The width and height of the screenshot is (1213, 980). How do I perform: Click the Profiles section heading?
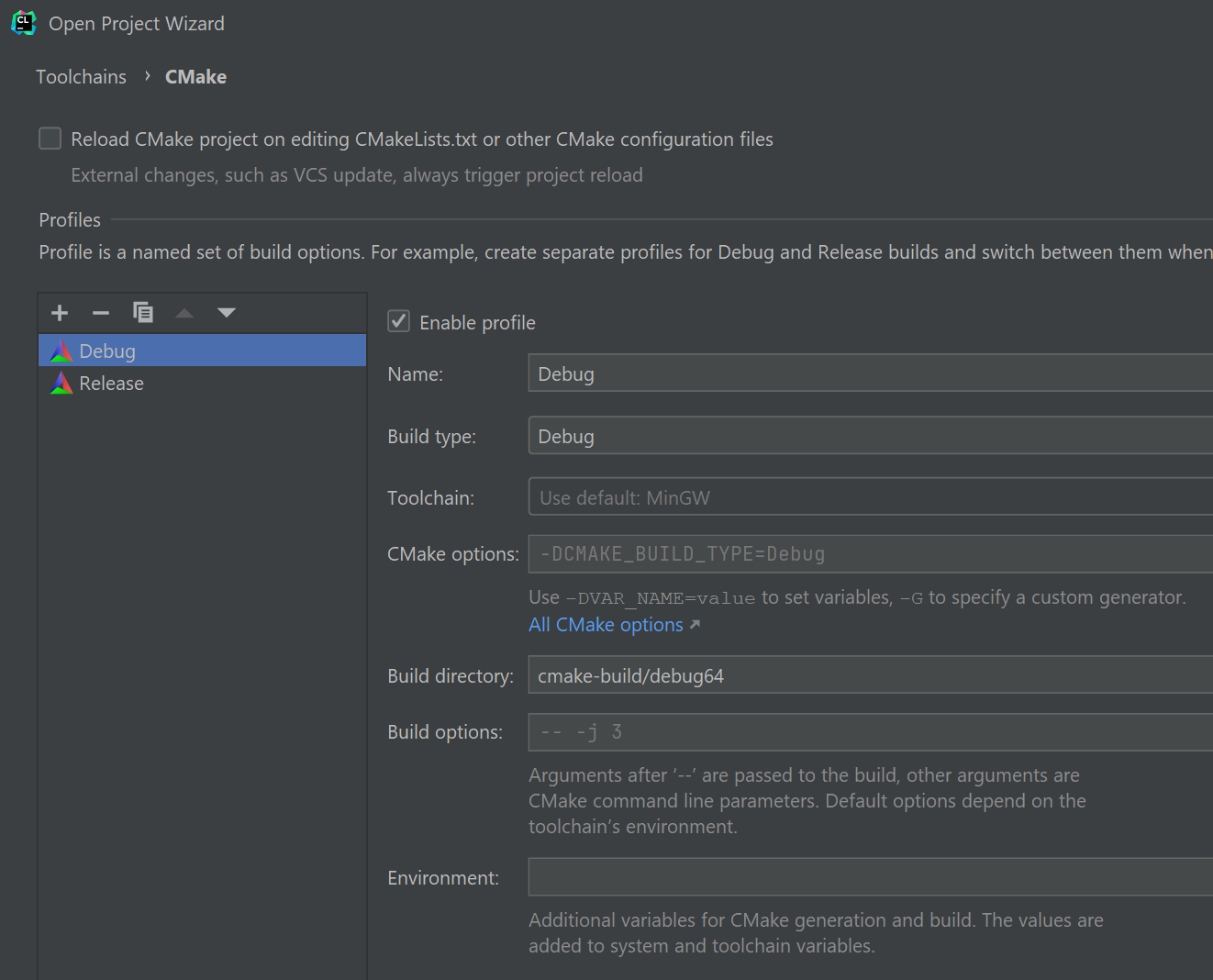(x=70, y=220)
